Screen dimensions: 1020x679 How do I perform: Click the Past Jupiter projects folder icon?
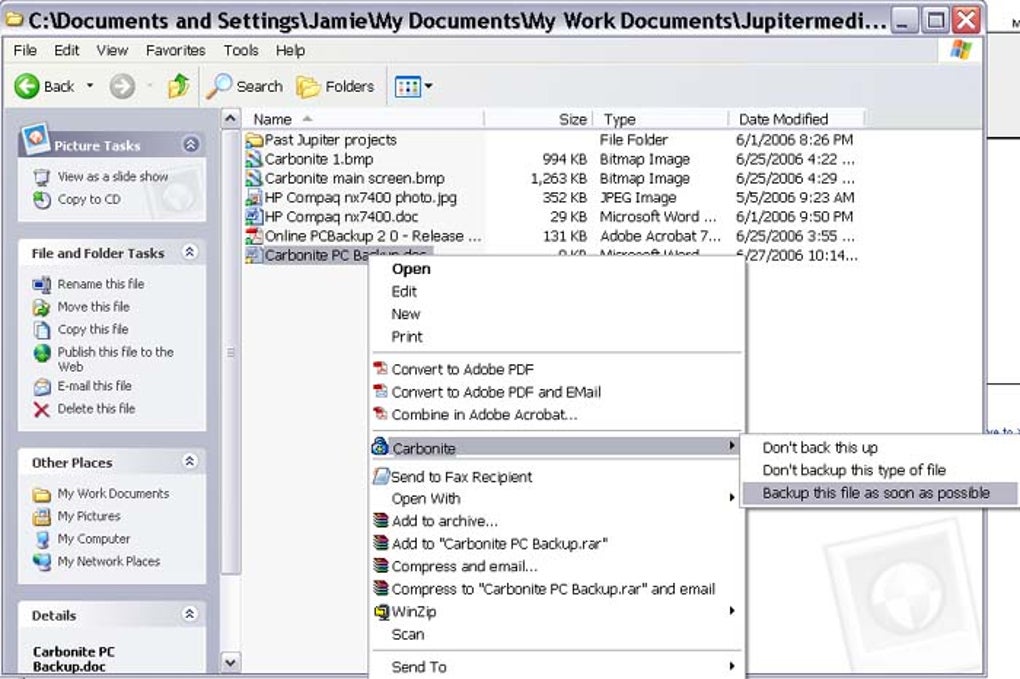point(254,140)
